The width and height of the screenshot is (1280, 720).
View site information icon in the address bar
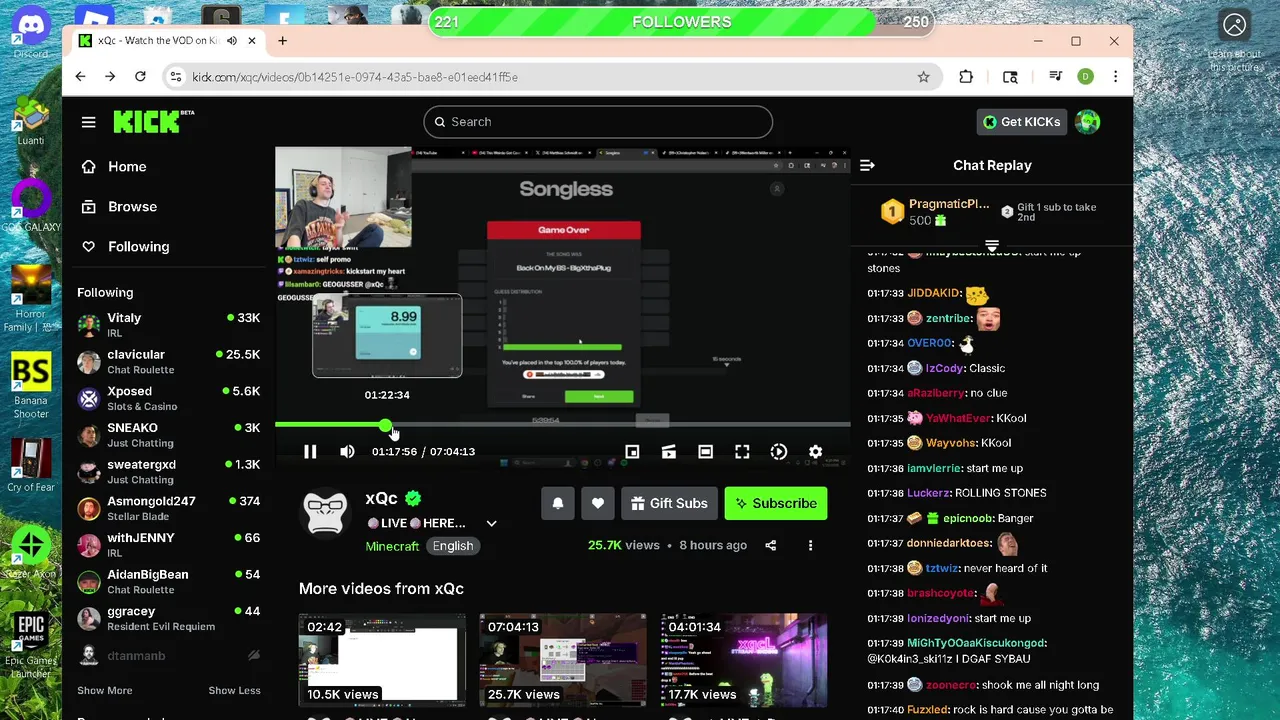176,76
